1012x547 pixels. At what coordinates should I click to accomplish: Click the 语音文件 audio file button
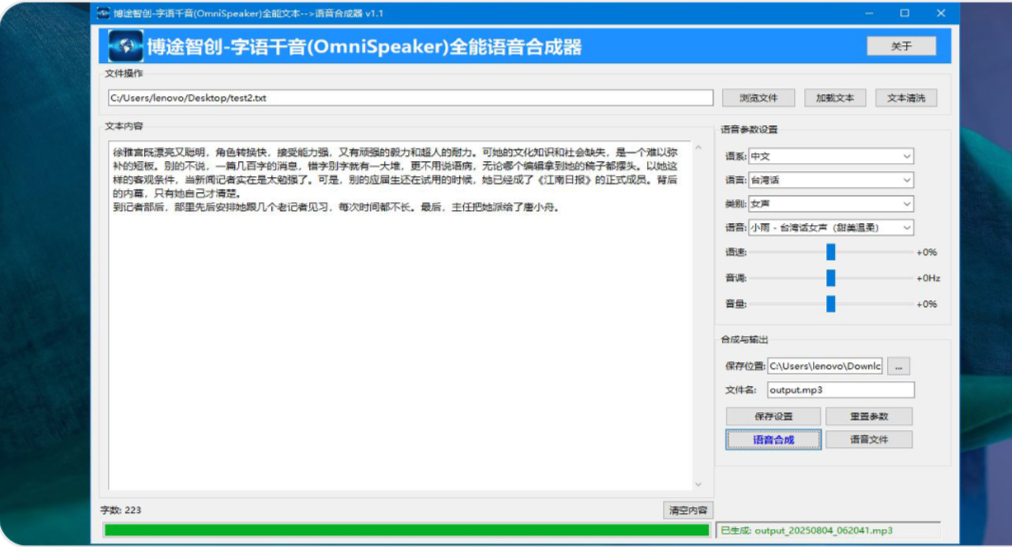click(869, 439)
